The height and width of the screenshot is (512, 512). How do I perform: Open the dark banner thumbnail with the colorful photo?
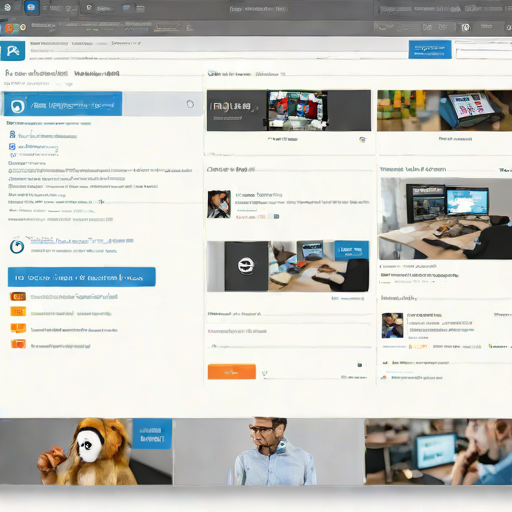[289, 110]
